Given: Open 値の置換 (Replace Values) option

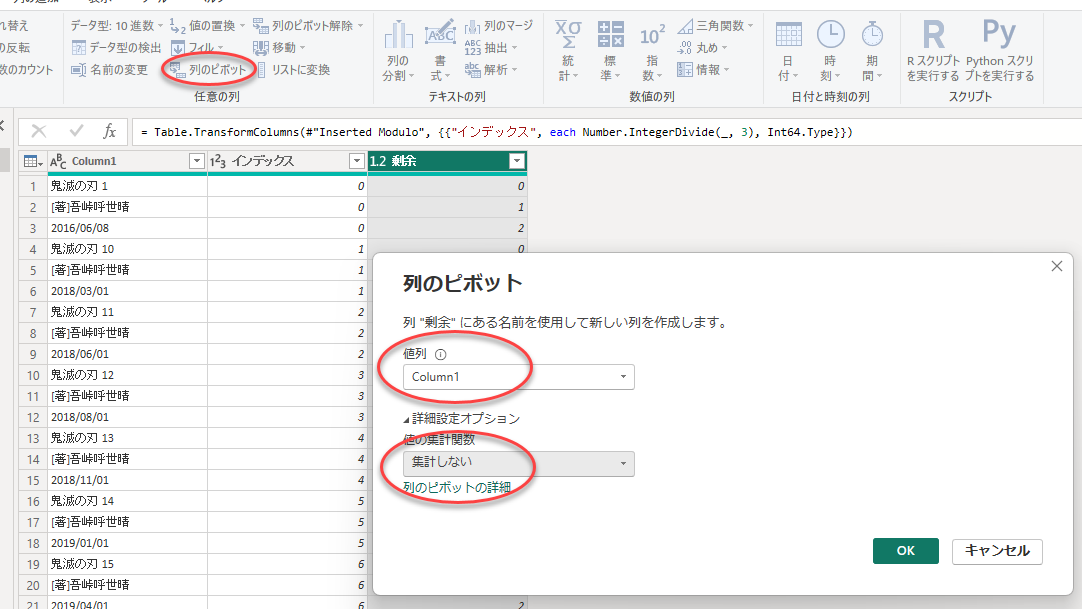Looking at the screenshot, I should pos(207,26).
